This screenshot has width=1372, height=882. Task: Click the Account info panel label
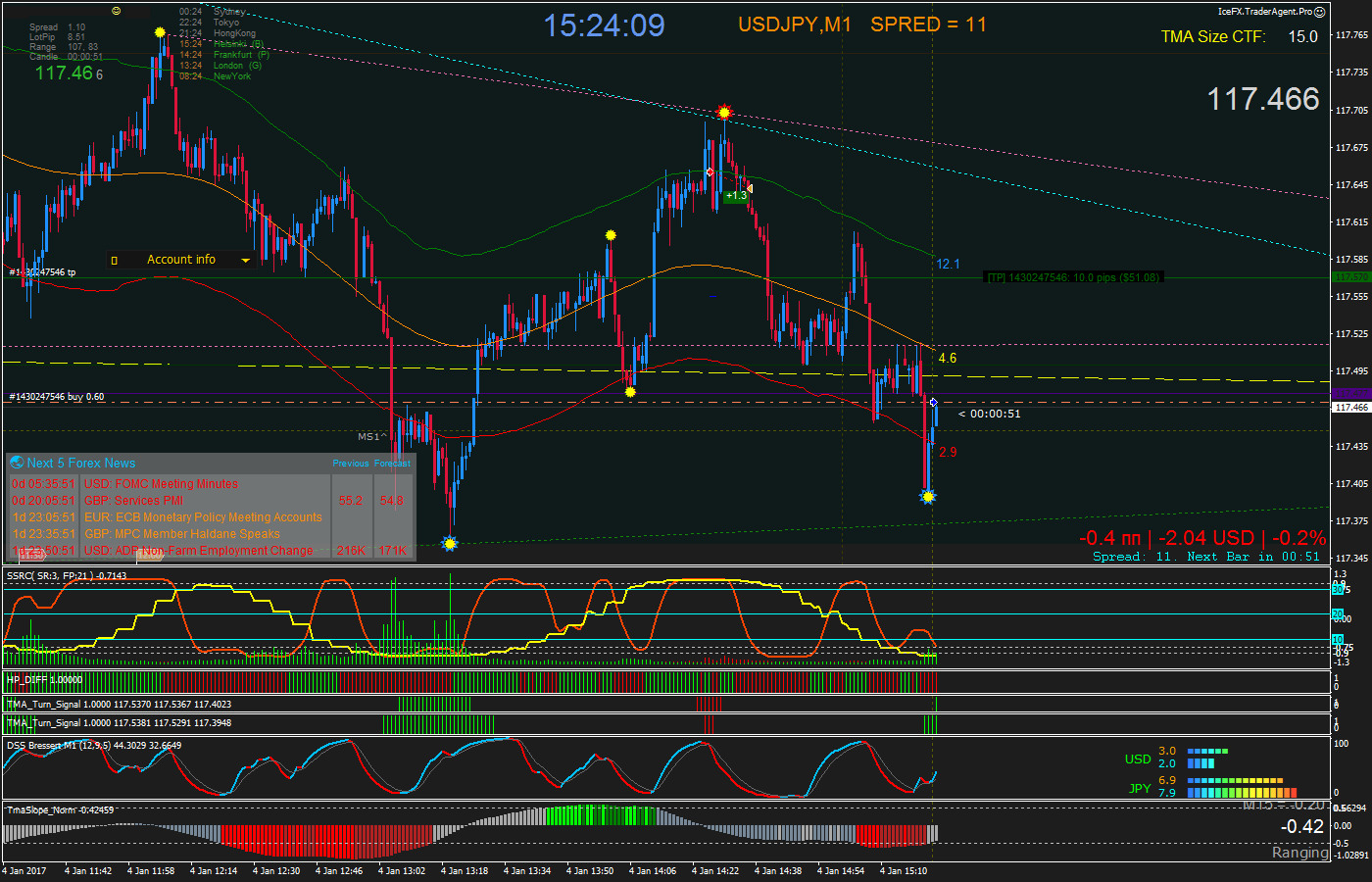181,260
